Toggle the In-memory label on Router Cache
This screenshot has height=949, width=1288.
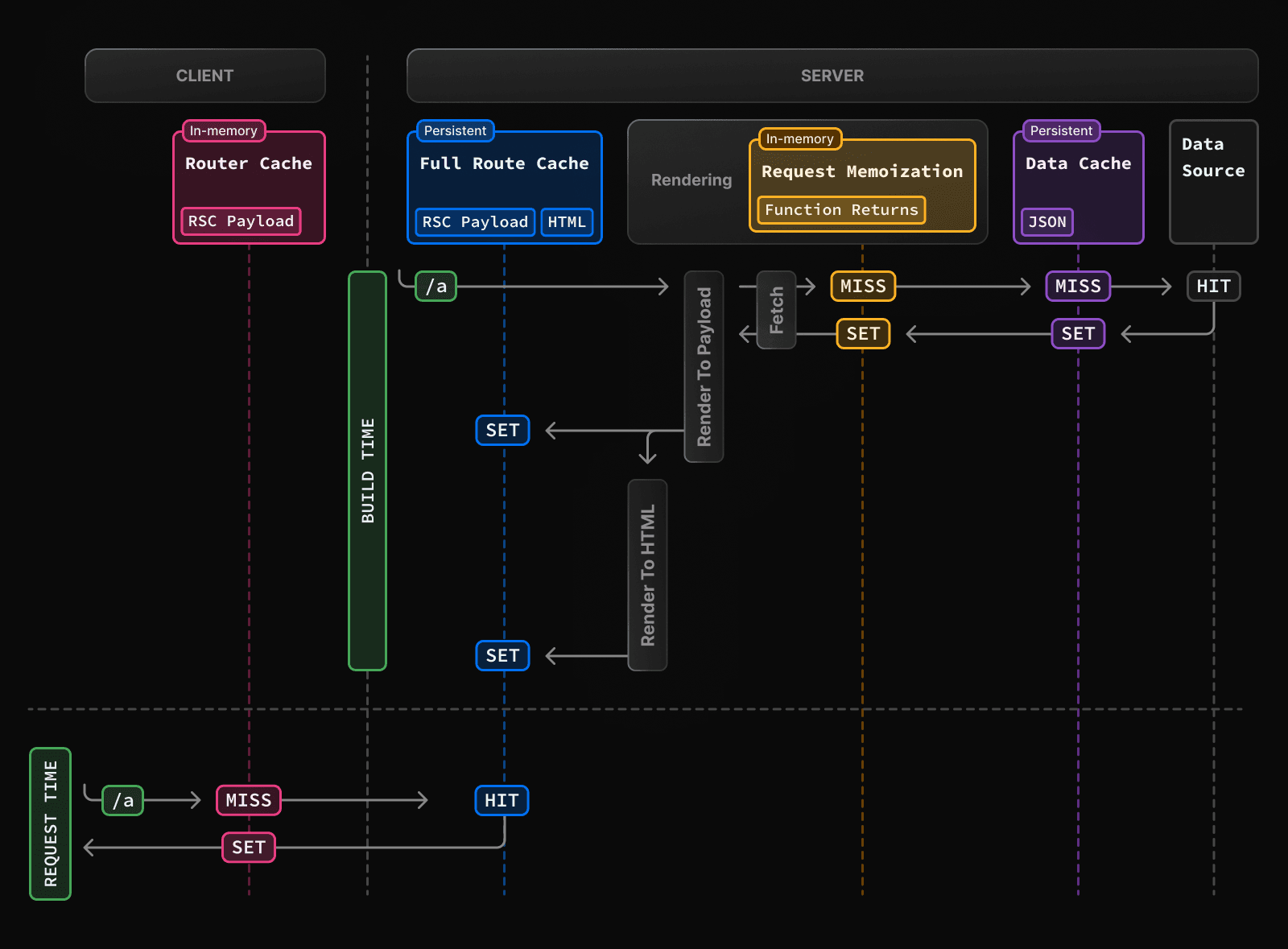[x=222, y=130]
